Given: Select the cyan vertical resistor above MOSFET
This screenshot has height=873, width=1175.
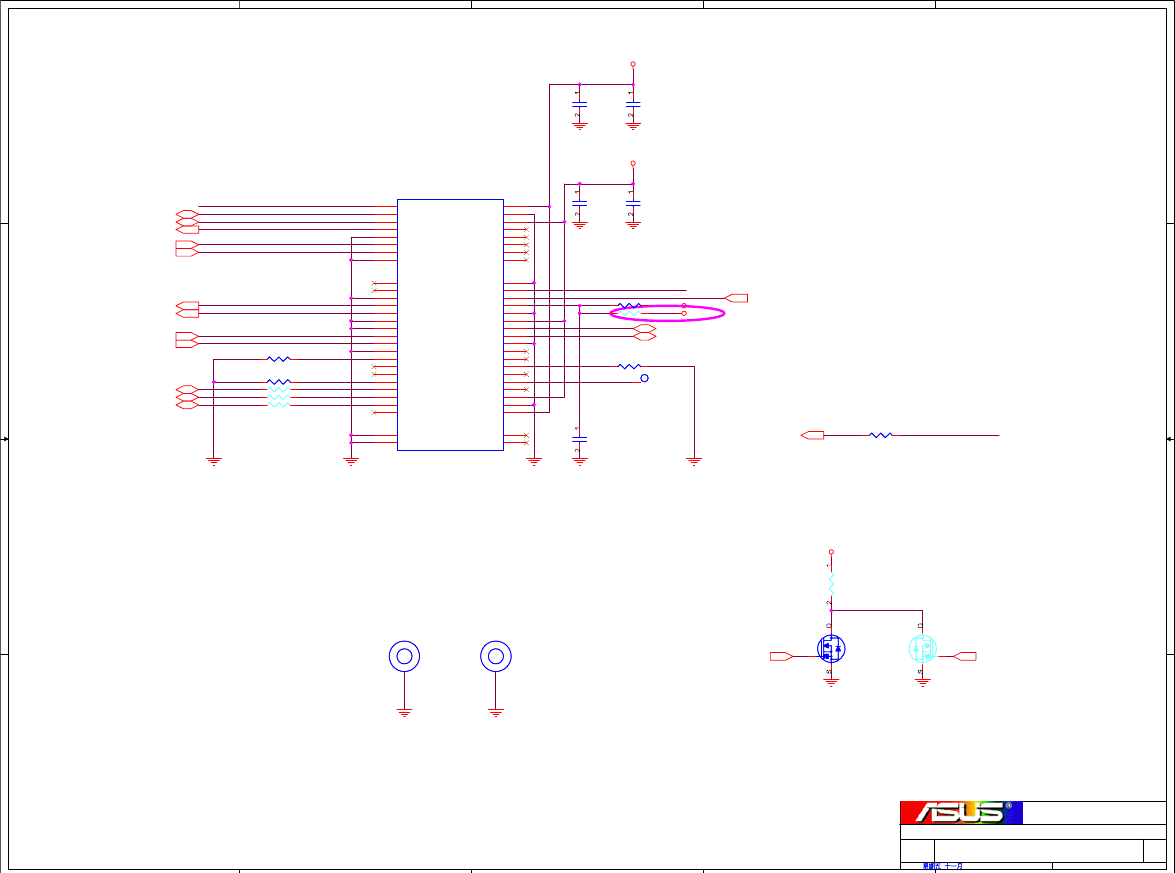Looking at the screenshot, I should coord(831,584).
